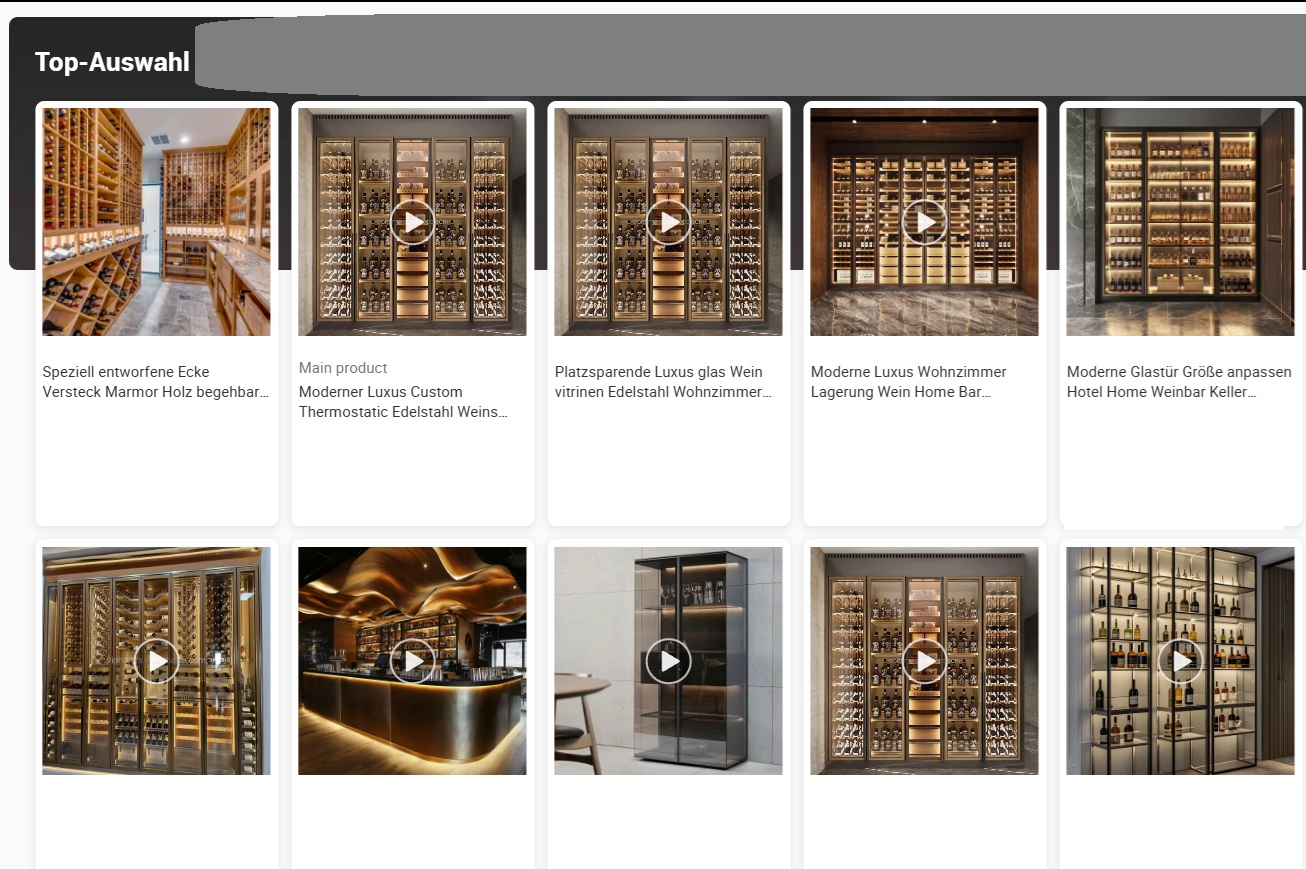The height and width of the screenshot is (869, 1306).
Task: Open the wooden walk-in wine cellar thumbnail
Action: click(x=156, y=222)
